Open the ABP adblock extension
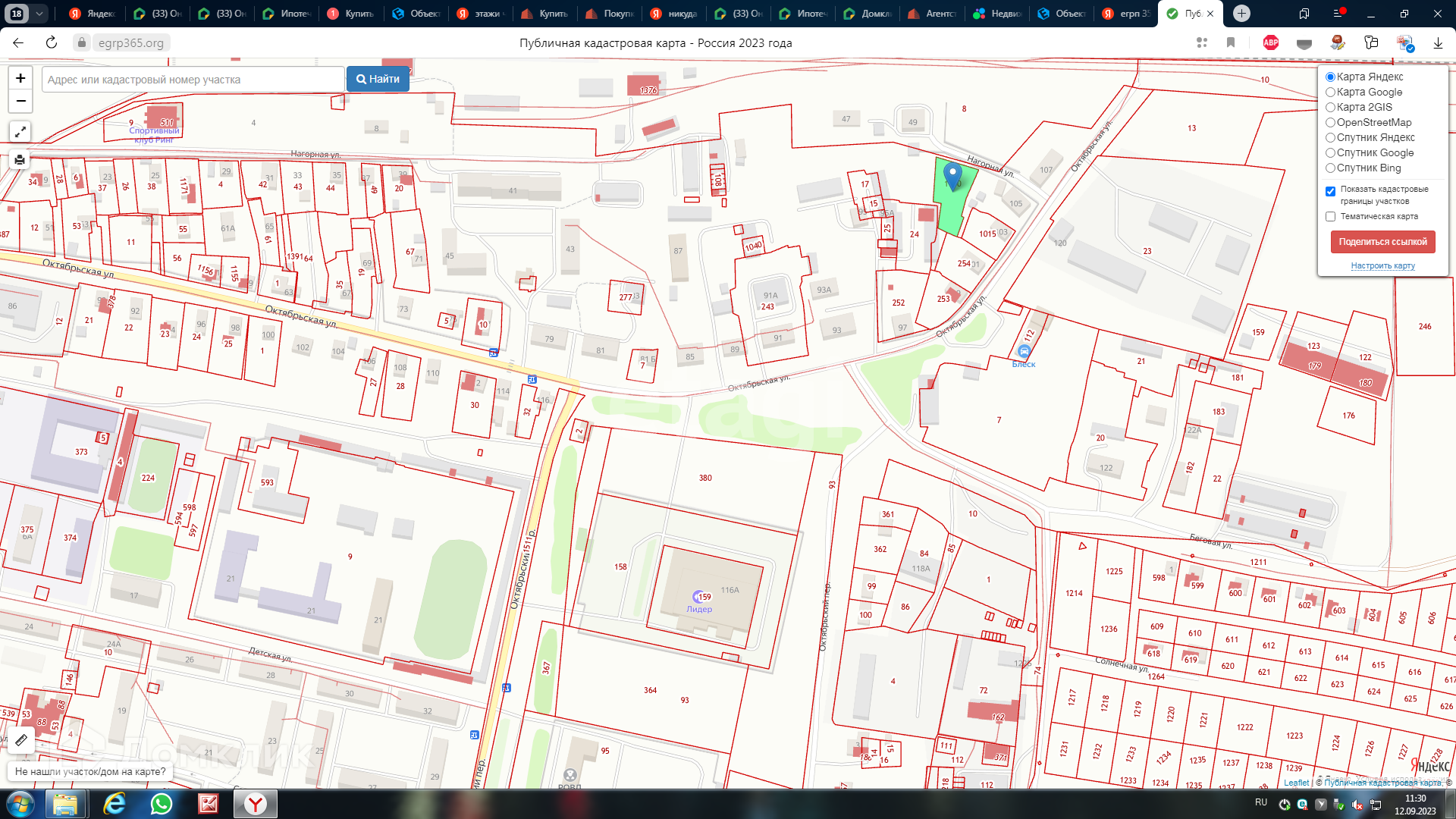Screen dimensions: 1456x819 click(1271, 43)
